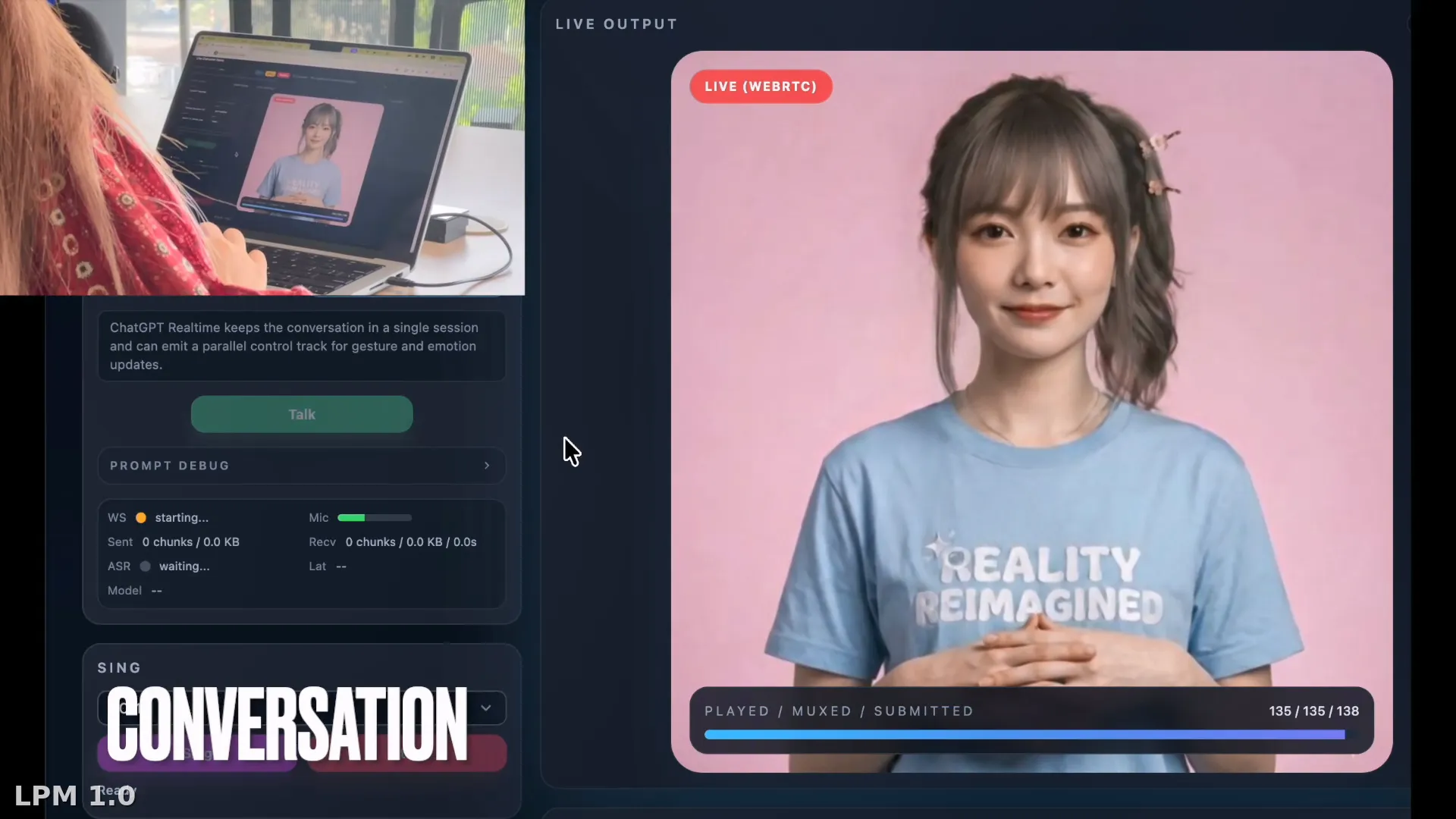Click the red stop button in SING panel
Viewport: 1456px width, 819px height.
point(406,753)
